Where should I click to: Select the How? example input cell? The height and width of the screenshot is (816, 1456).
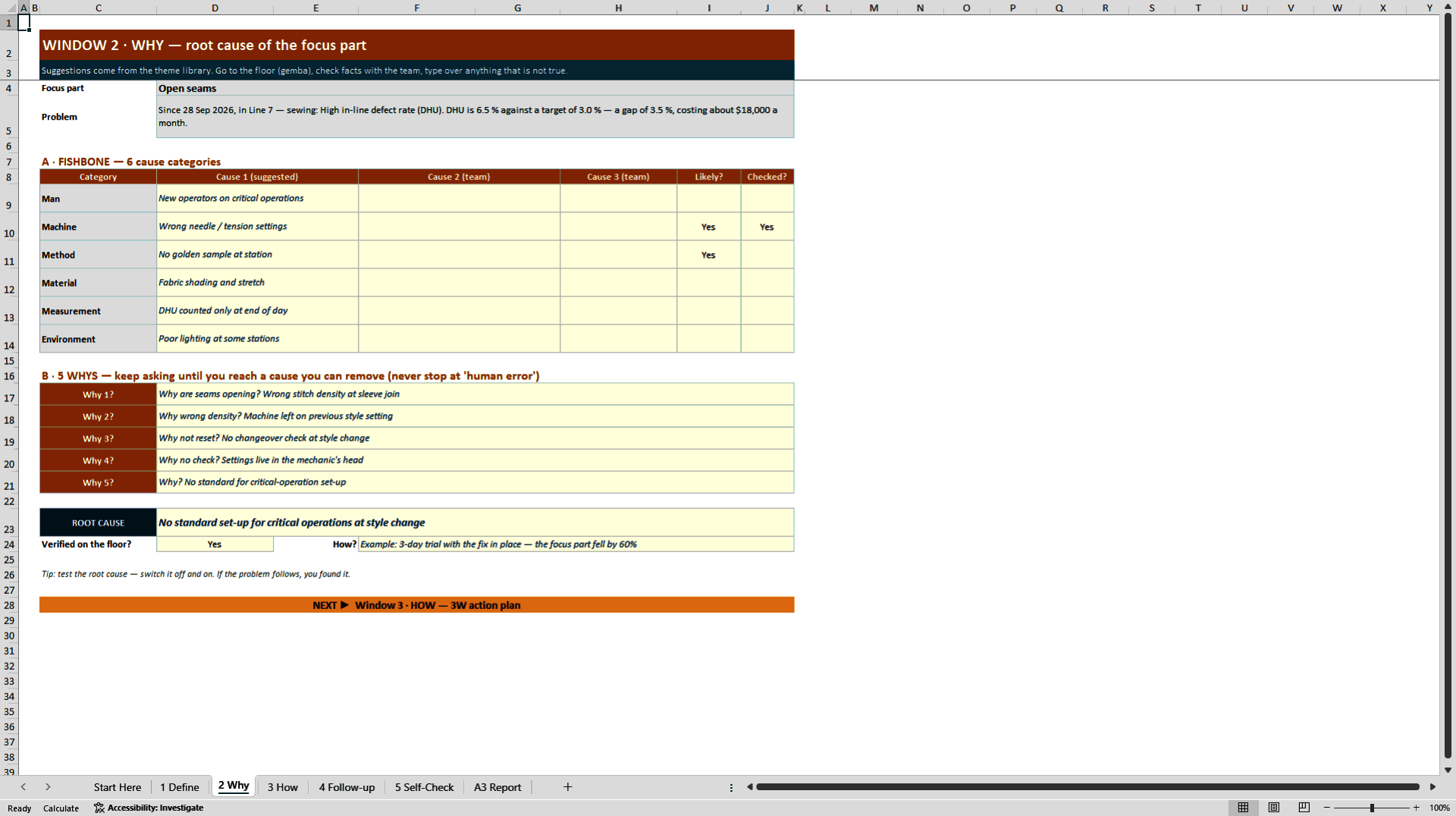pyautogui.click(x=576, y=545)
